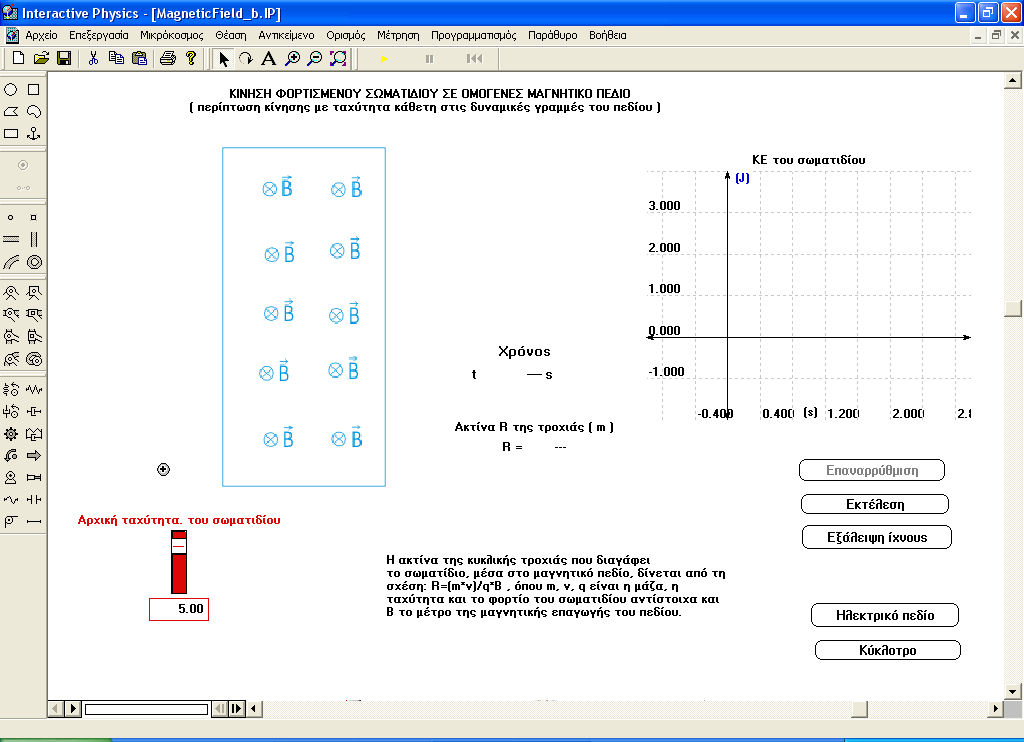Open the Κύκλοτρο simulation button
The height and width of the screenshot is (742, 1024).
[888, 651]
